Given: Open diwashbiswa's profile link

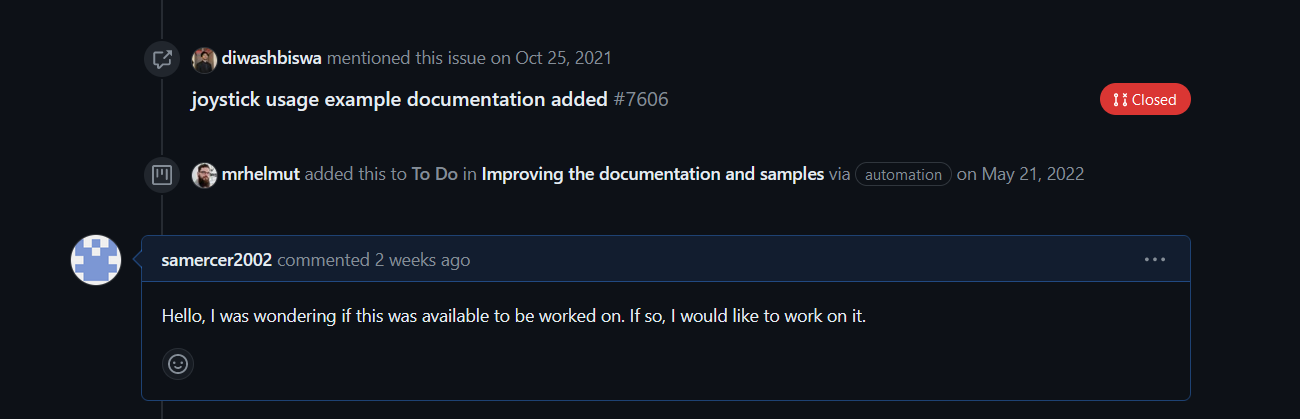Looking at the screenshot, I should point(272,58).
